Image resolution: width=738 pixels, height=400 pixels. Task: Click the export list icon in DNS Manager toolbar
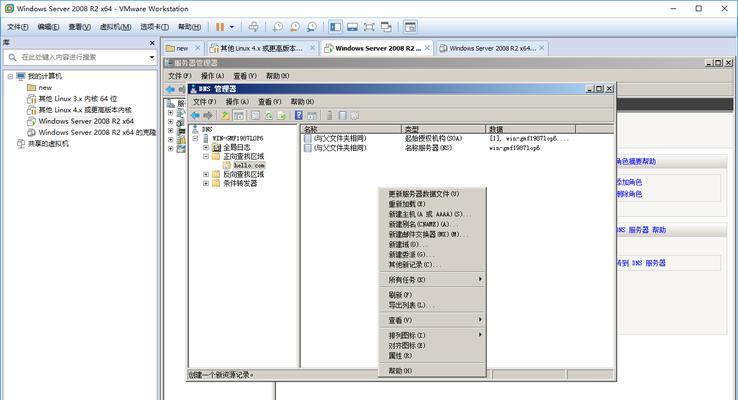point(281,115)
